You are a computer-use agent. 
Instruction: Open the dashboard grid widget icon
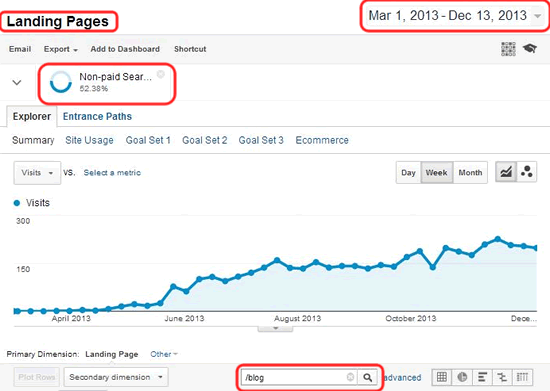[x=508, y=49]
